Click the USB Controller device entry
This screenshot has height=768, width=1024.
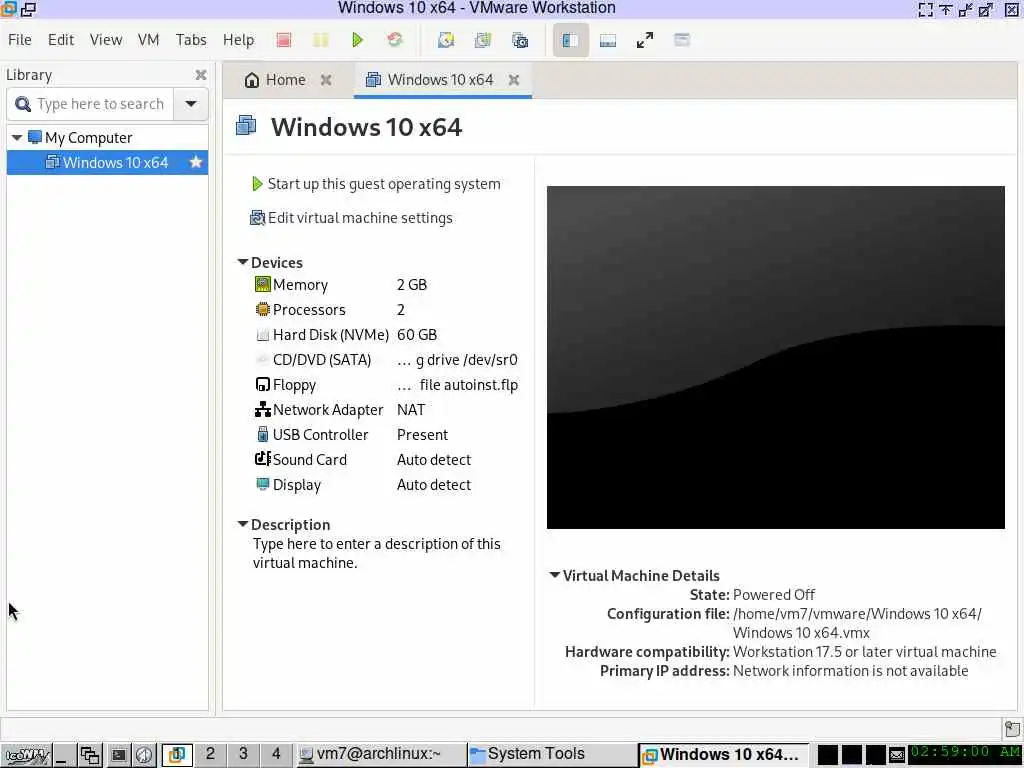[x=312, y=435]
